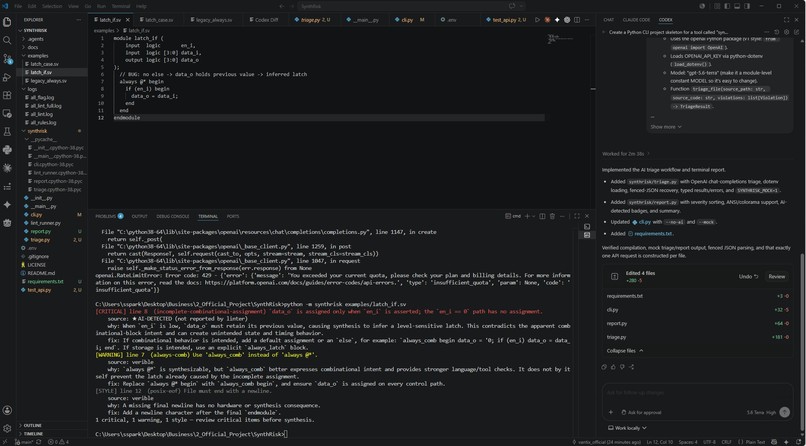Open new terminal launch profile dropdown
This screenshot has width=806, height=446.
point(533,216)
